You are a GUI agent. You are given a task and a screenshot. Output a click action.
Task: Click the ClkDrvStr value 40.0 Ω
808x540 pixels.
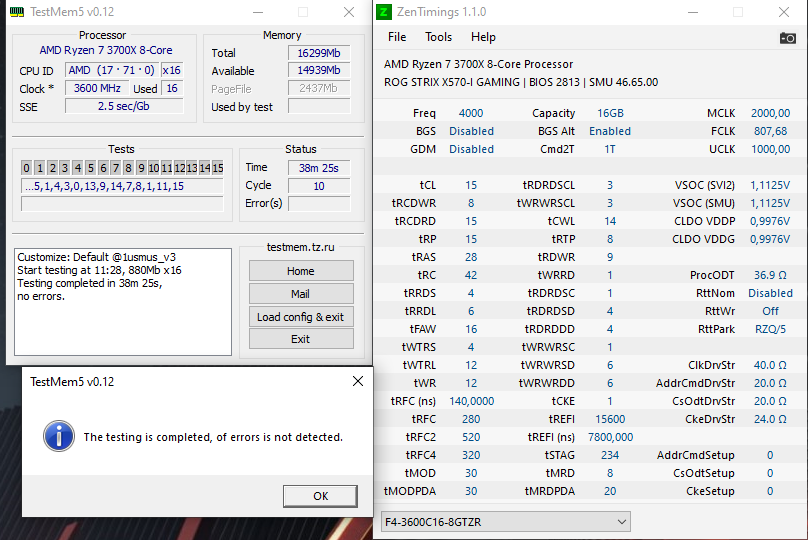pyautogui.click(x=770, y=365)
